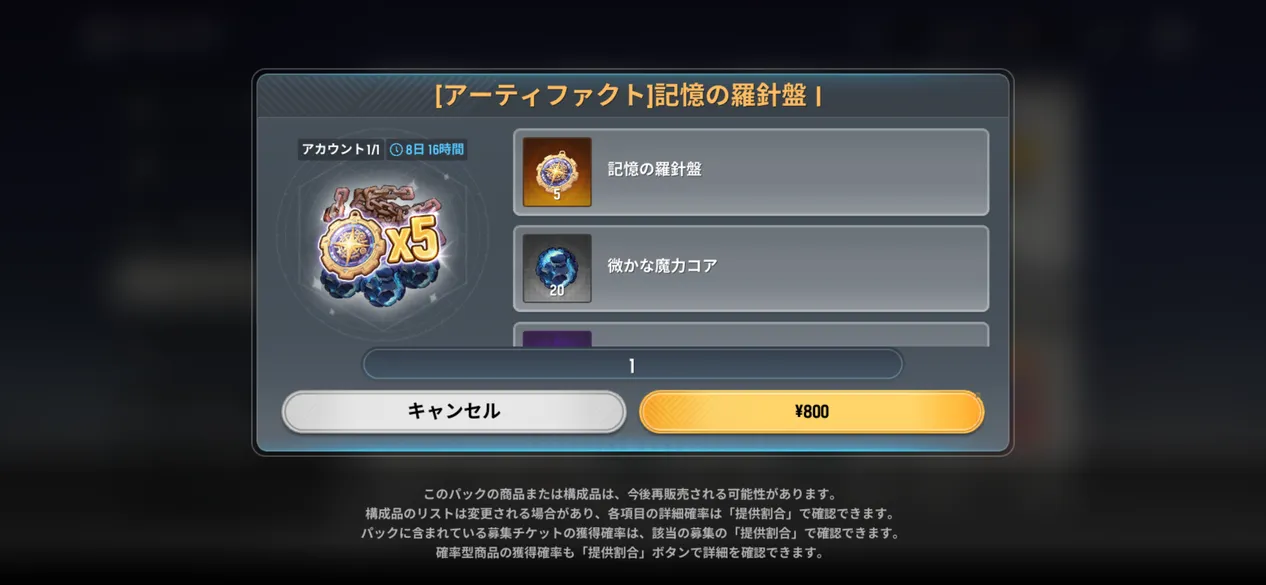Click the first disclaimer line about 再販売
The height and width of the screenshot is (585, 1266).
630,494
